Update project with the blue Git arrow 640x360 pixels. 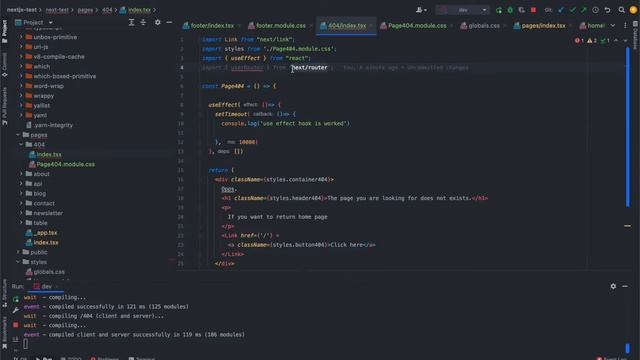point(561,10)
